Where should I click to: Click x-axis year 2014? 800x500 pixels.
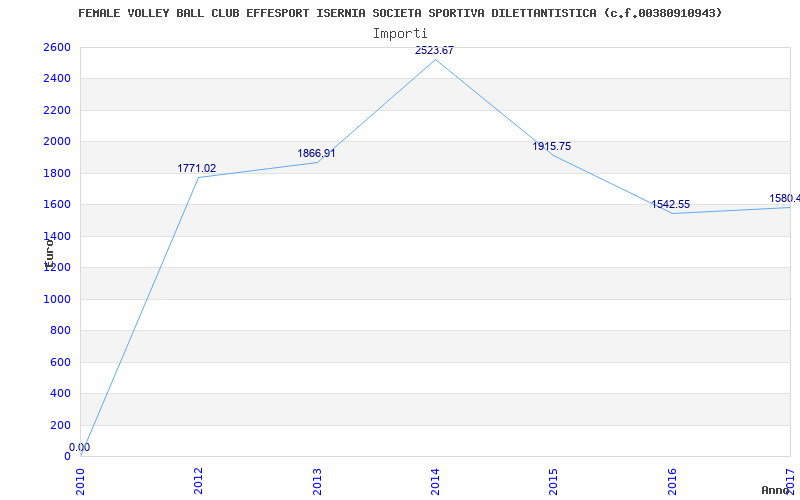[435, 481]
